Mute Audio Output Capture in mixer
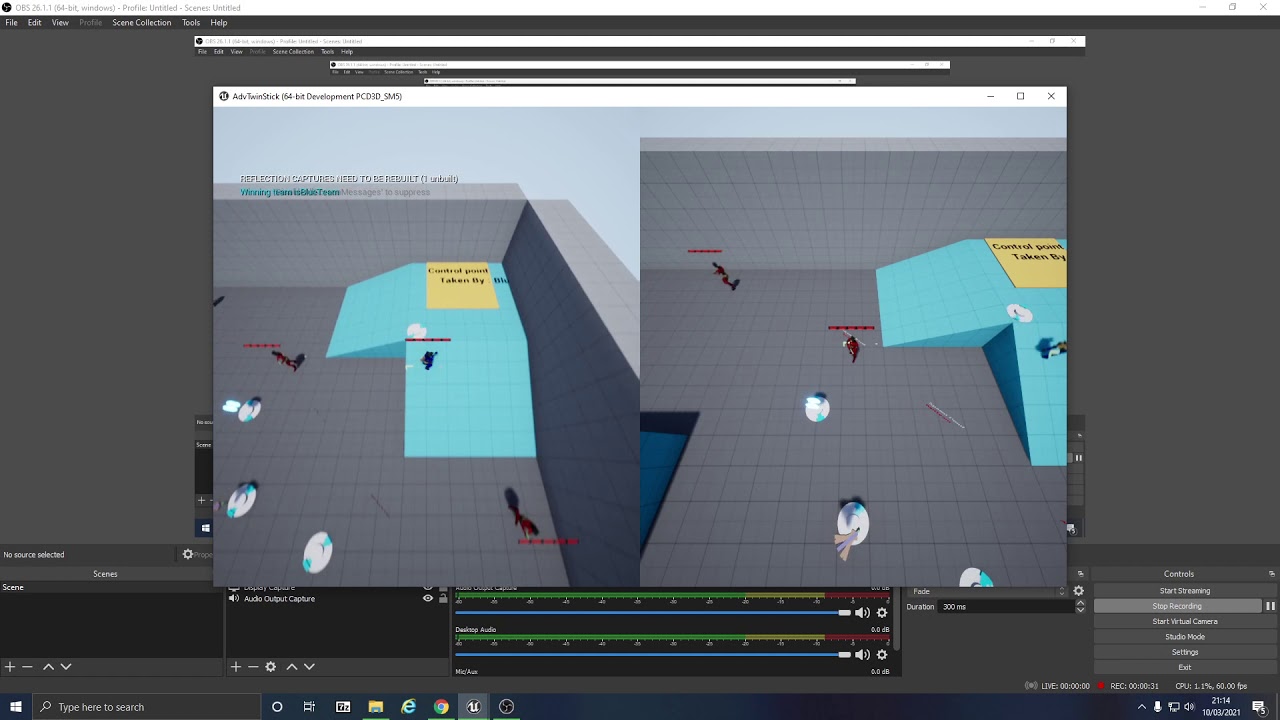This screenshot has width=1280, height=720. pyautogui.click(x=862, y=613)
